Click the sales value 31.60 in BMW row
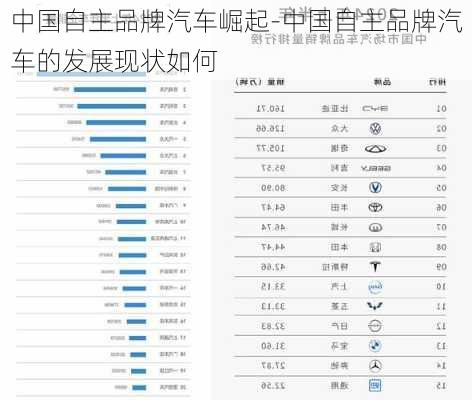472x400 pixels. click(x=273, y=346)
